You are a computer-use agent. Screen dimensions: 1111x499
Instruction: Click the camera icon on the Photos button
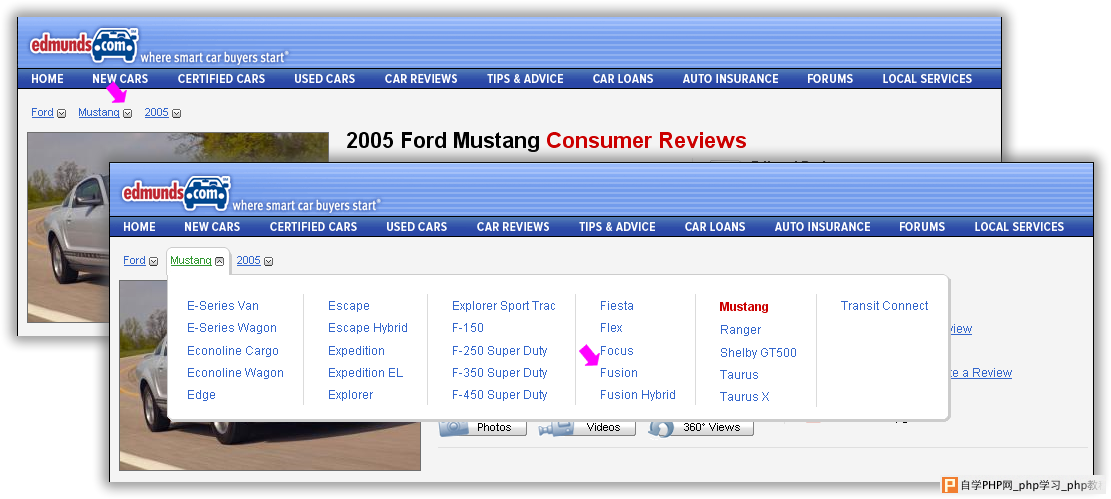(455, 427)
